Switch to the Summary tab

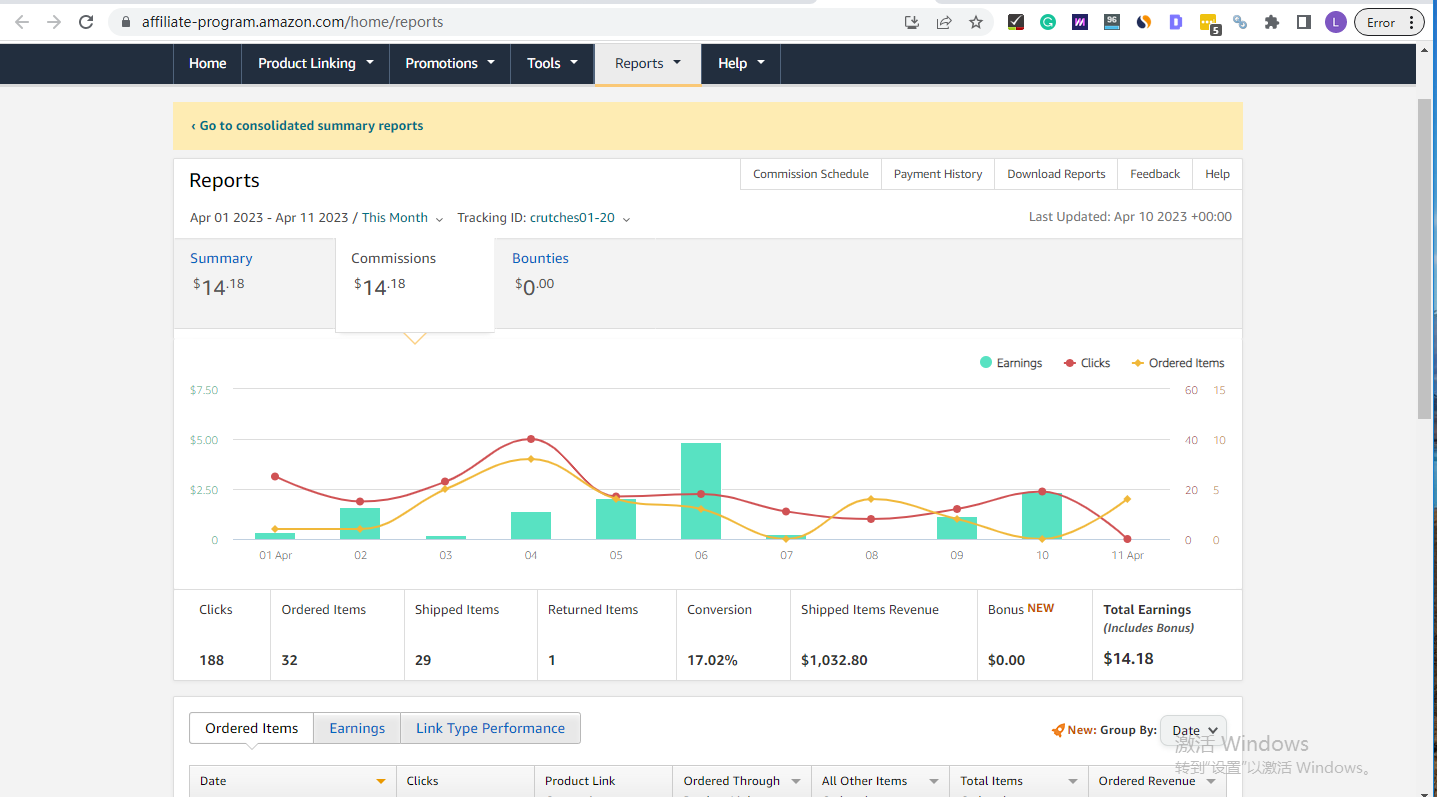tap(254, 283)
